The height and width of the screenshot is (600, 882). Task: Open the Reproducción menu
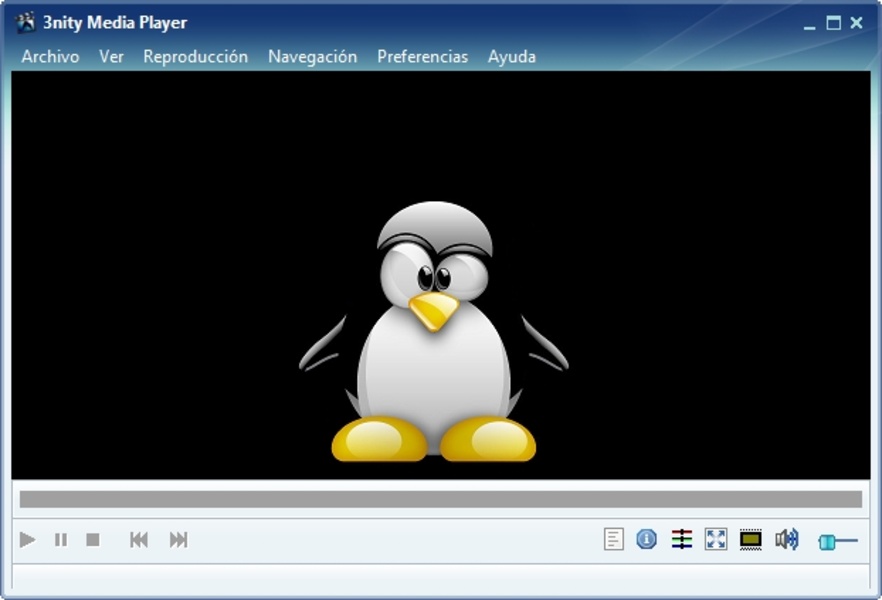[x=196, y=57]
